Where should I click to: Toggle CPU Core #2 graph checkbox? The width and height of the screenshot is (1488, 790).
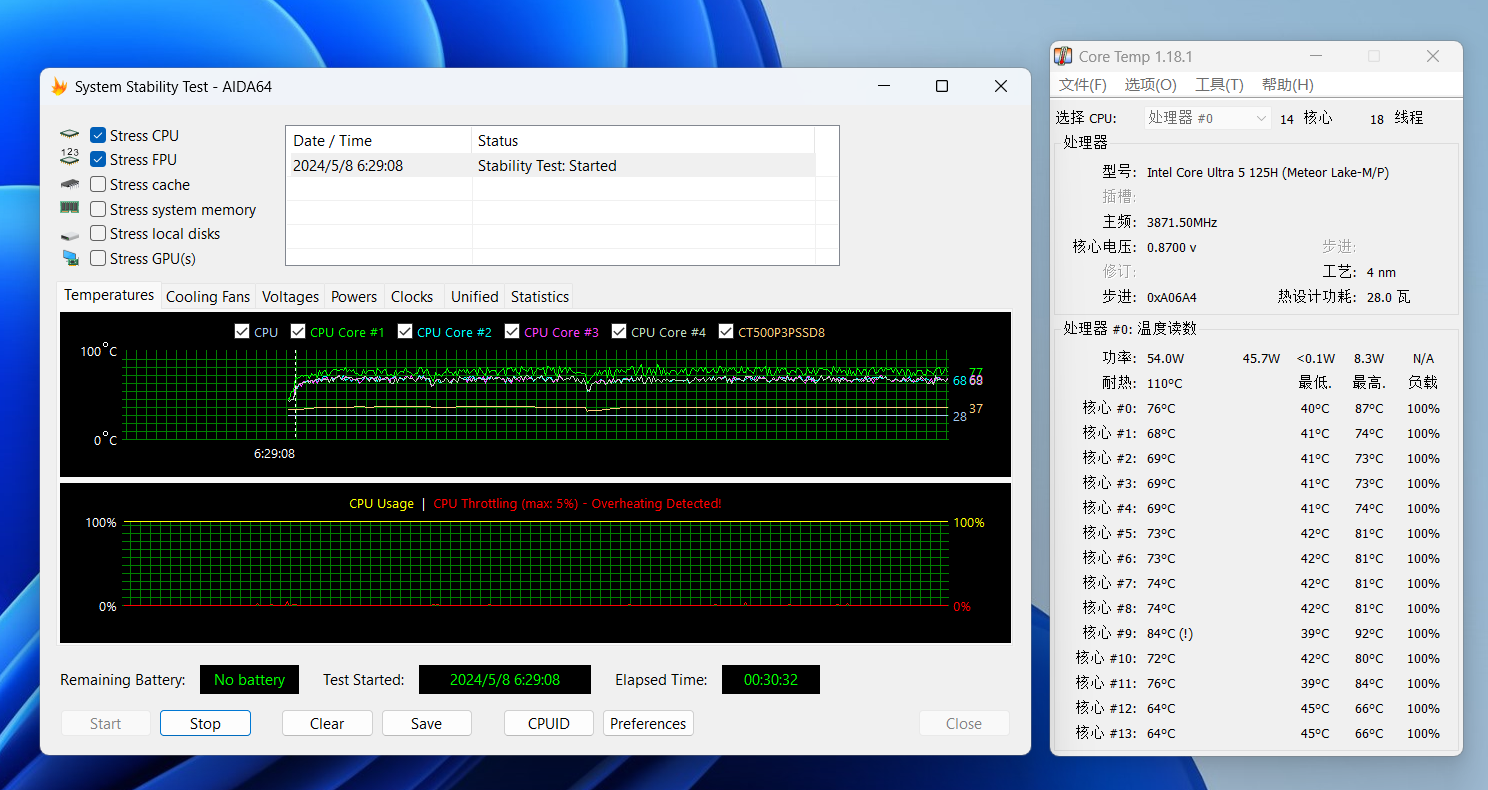(x=405, y=331)
